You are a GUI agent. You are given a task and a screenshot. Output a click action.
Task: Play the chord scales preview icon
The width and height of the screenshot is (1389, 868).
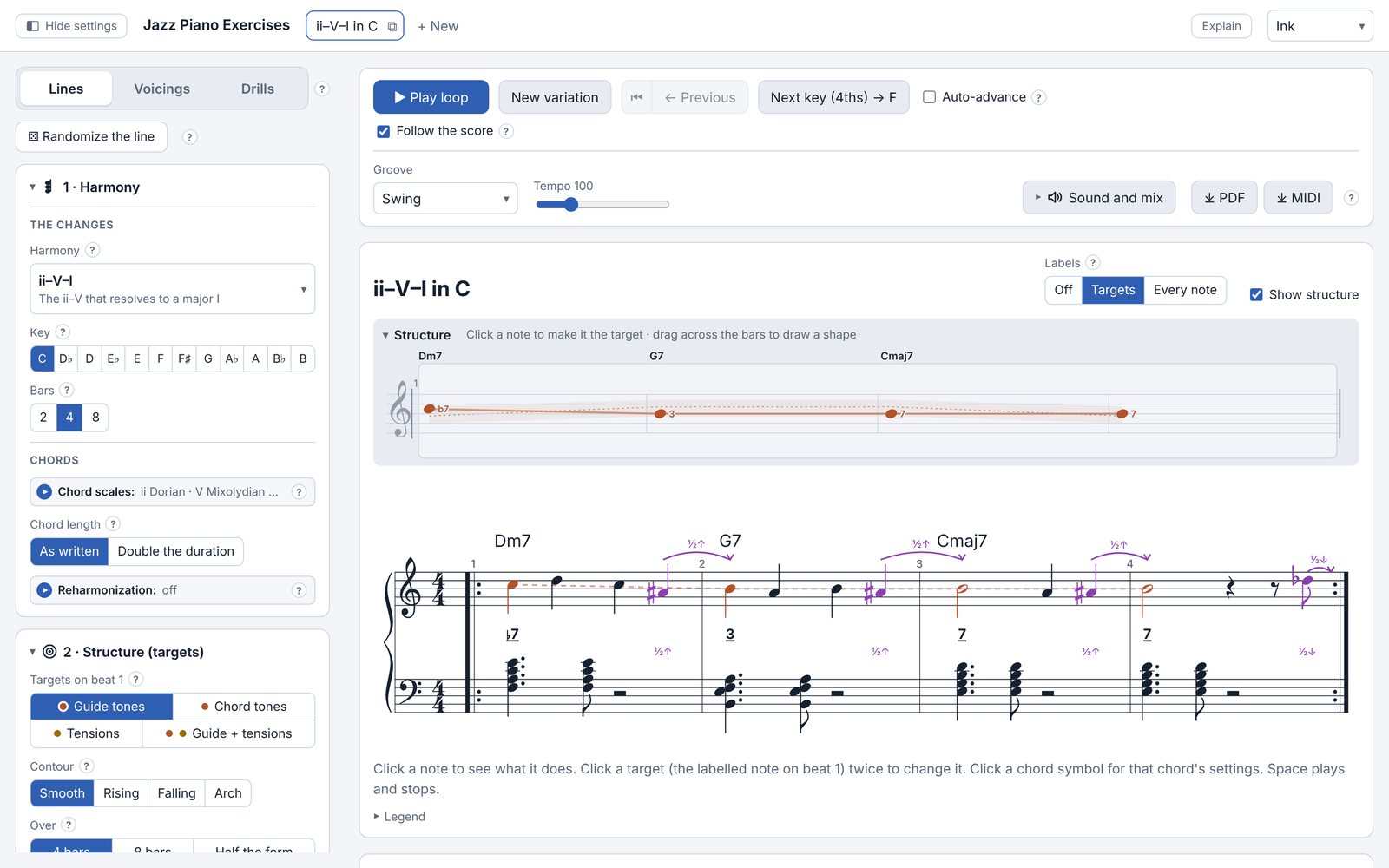(44, 491)
